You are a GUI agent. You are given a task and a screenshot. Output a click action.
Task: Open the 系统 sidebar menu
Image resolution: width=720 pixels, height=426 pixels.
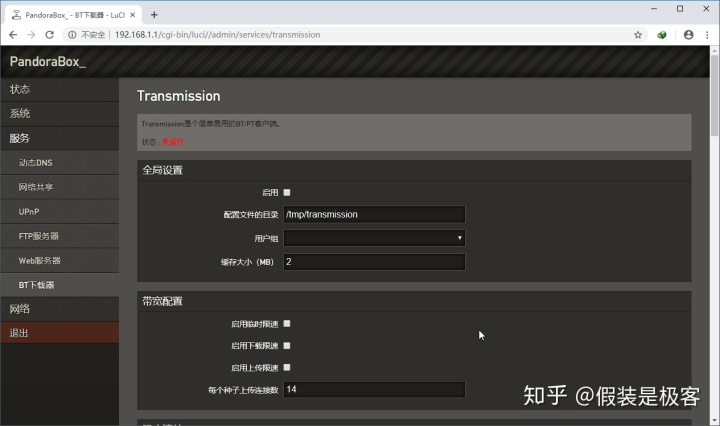[x=60, y=114]
